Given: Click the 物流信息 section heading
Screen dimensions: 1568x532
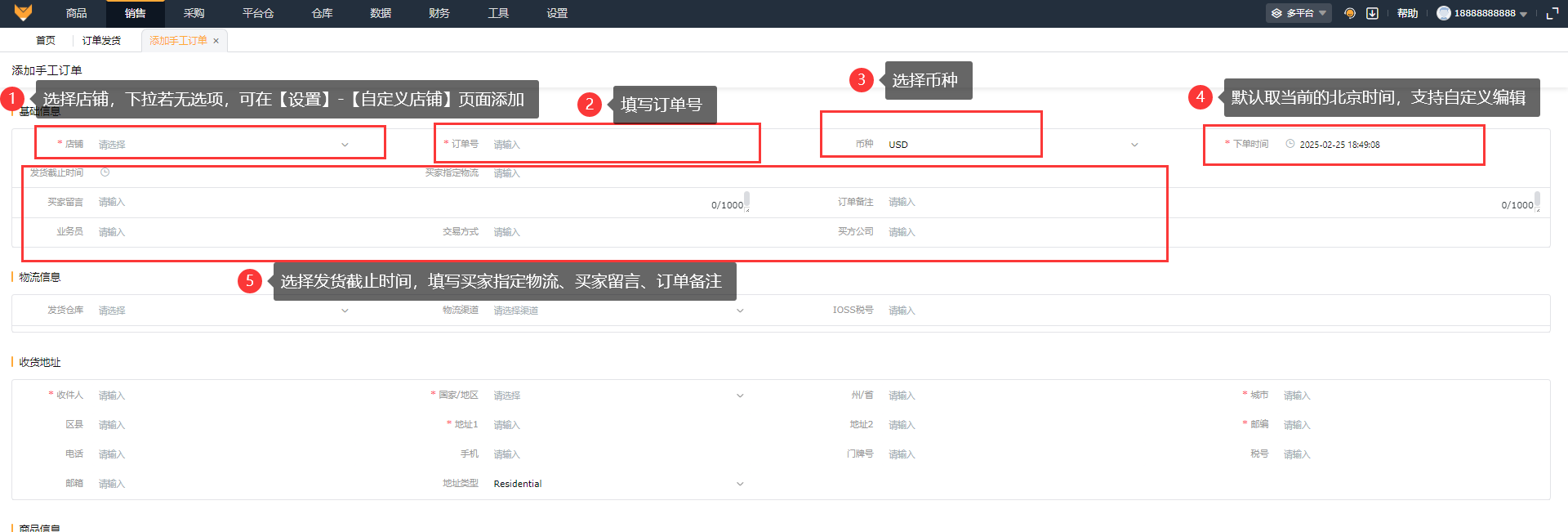Looking at the screenshot, I should 40,277.
